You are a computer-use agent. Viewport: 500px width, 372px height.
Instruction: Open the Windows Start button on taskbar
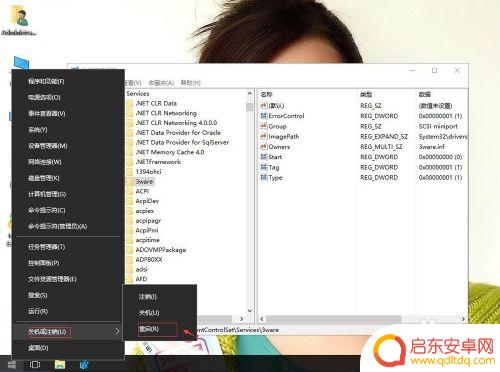click(11, 364)
